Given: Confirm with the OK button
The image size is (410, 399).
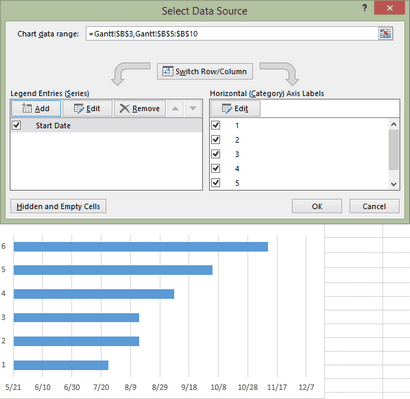Looking at the screenshot, I should 317,206.
